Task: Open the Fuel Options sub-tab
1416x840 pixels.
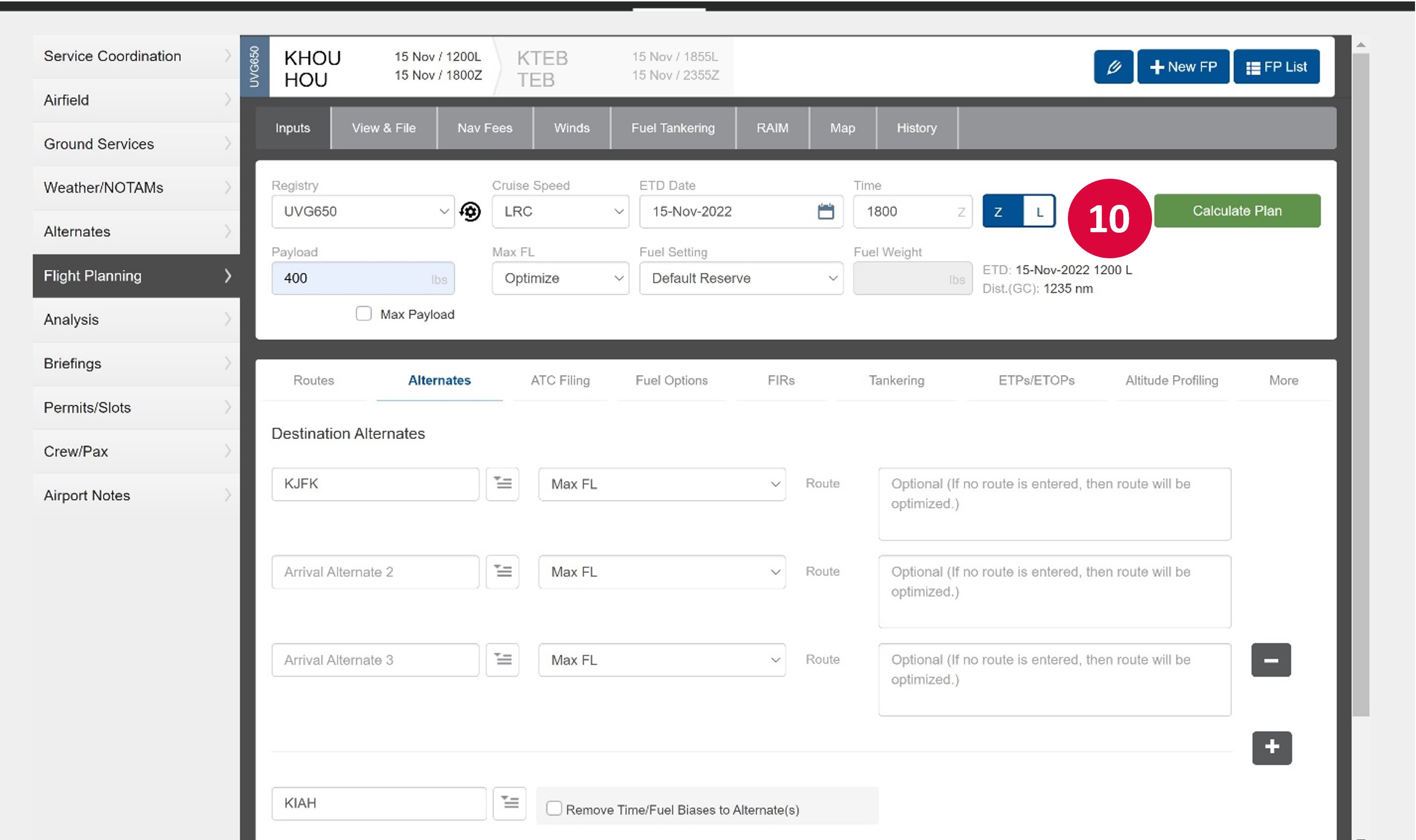Action: [x=671, y=380]
